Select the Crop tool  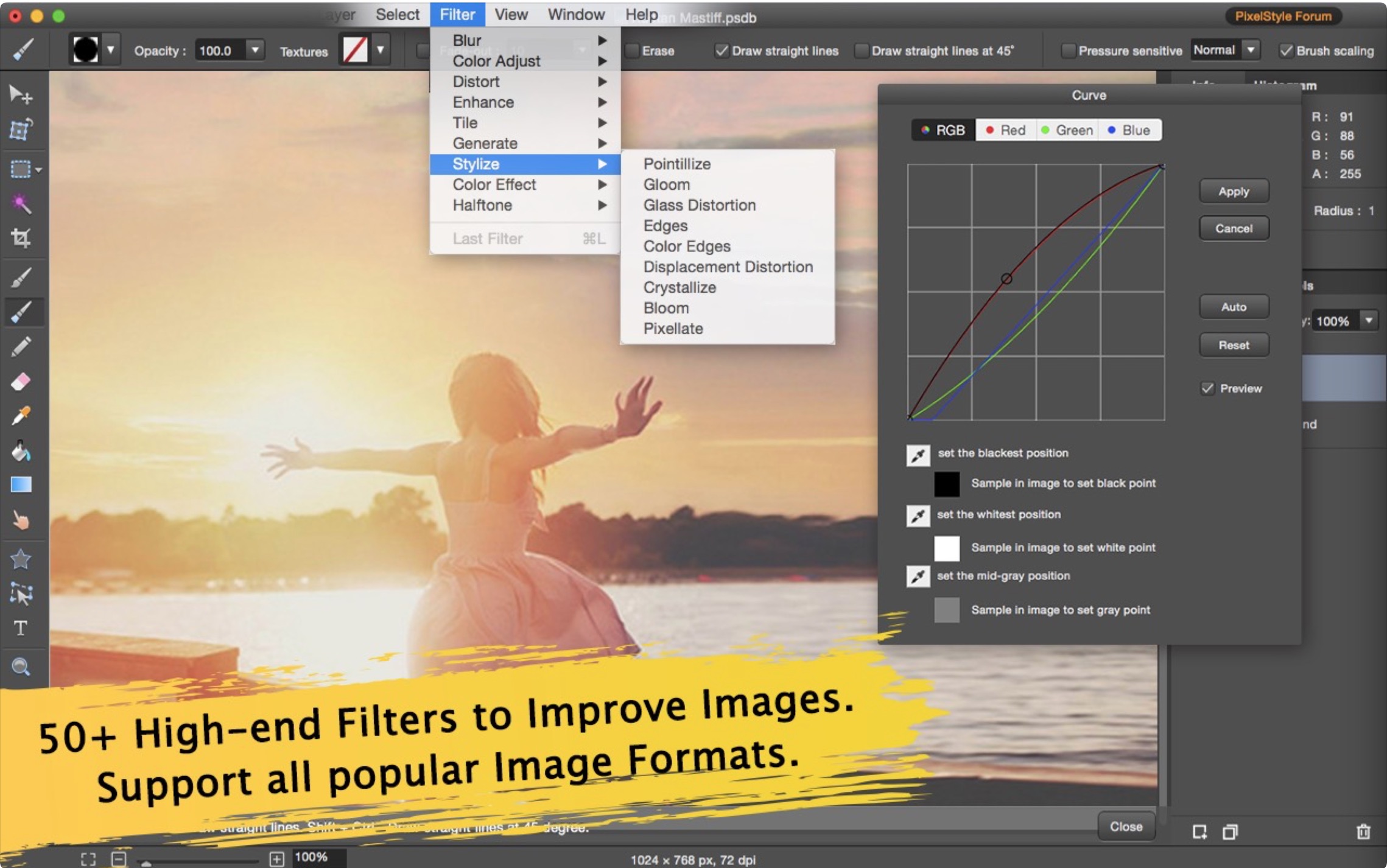(x=21, y=237)
